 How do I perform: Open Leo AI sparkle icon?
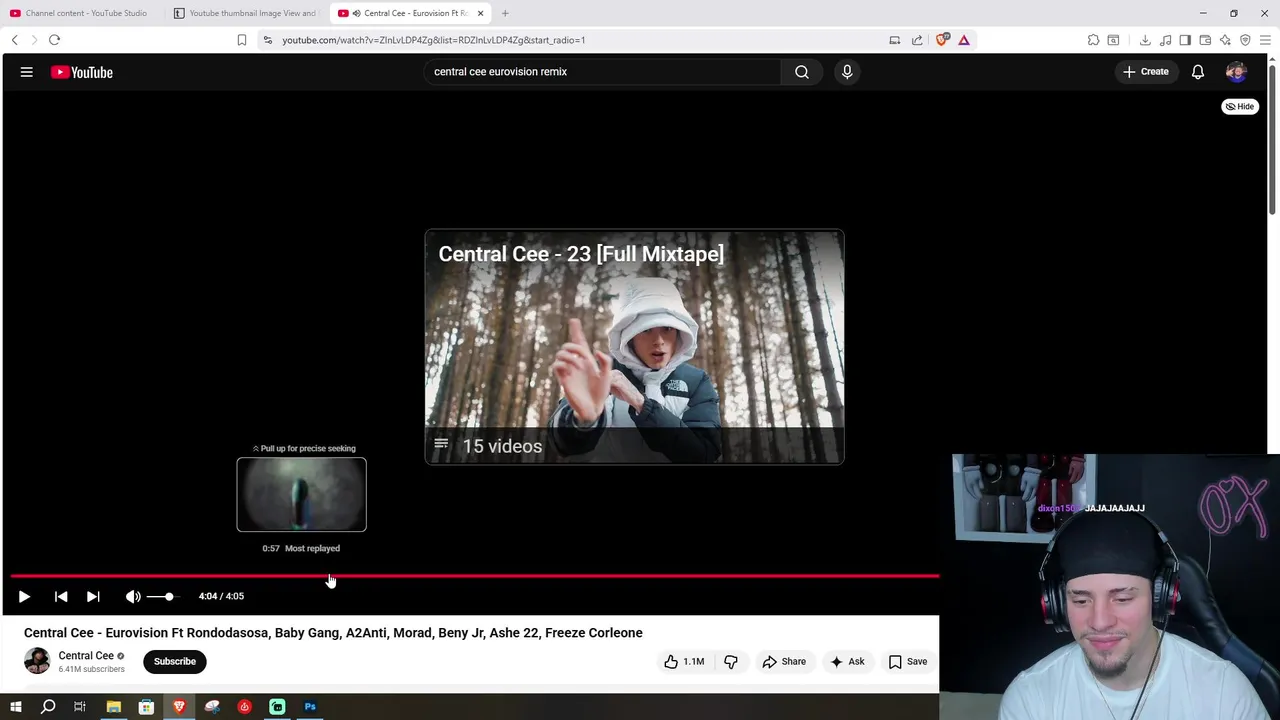[x=1225, y=40]
